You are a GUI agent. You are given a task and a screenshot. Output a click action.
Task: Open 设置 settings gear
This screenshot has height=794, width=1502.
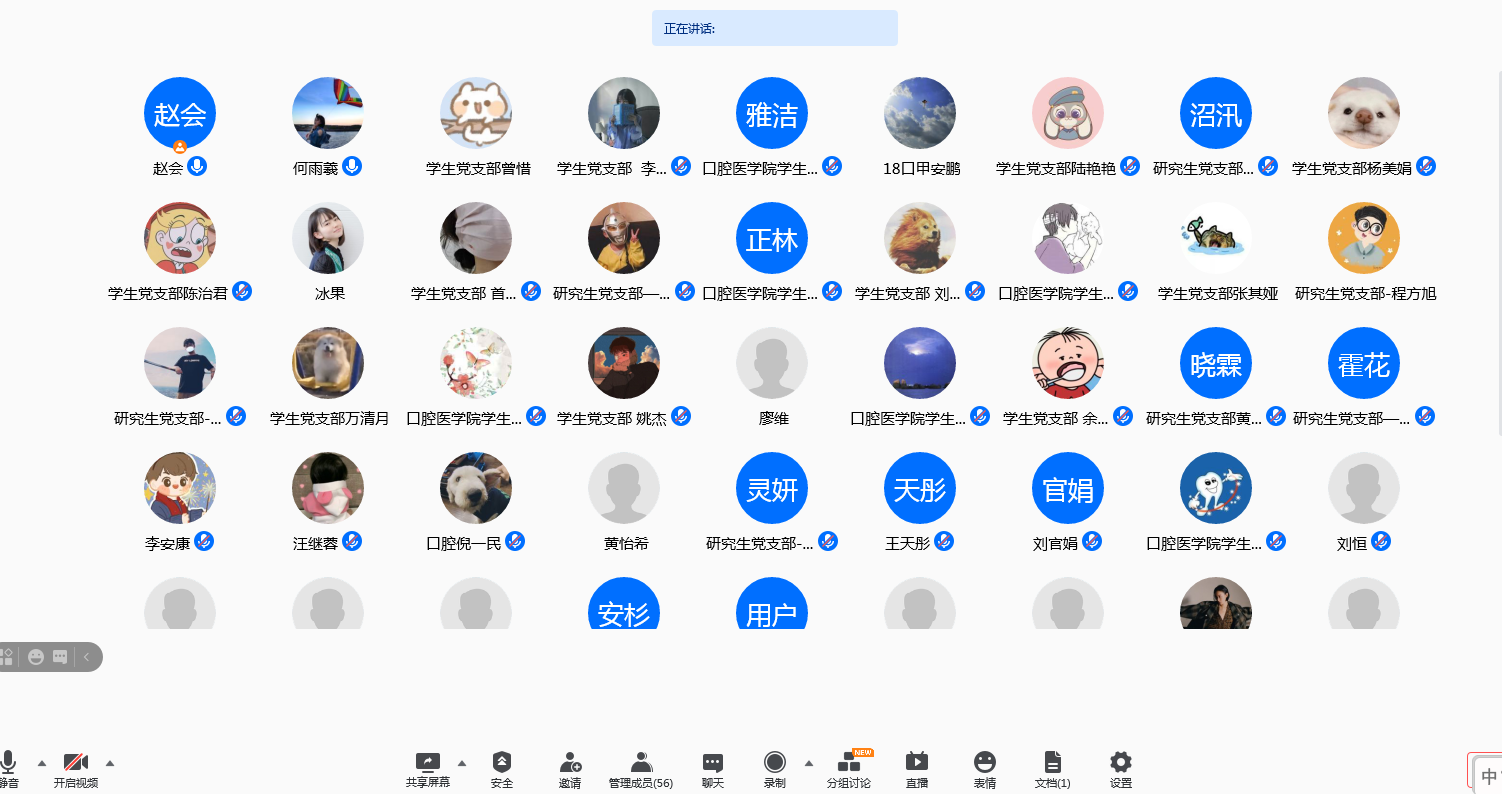coord(1121,762)
